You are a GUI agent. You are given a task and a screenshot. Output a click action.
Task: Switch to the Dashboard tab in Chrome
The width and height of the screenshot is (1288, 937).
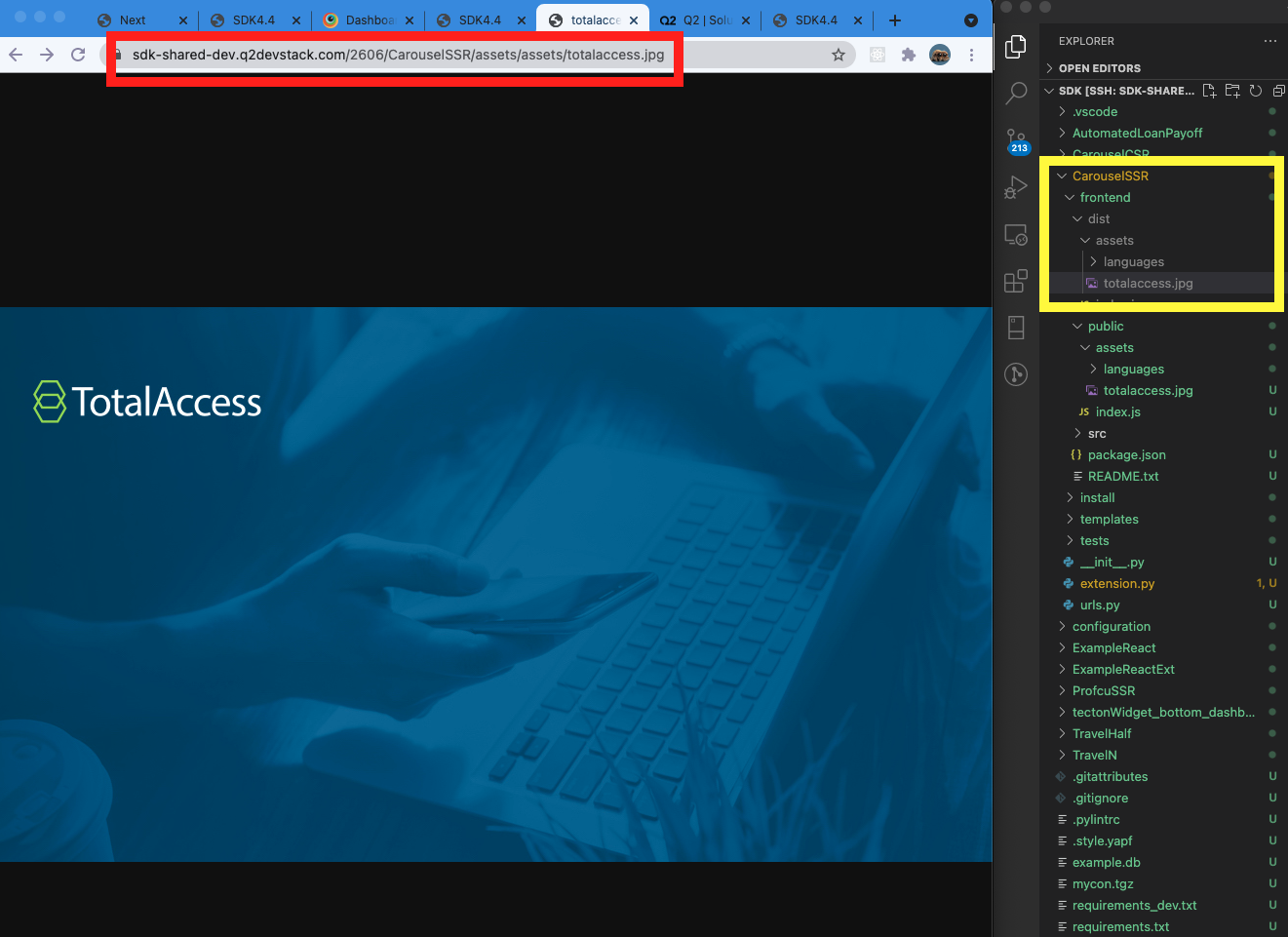coord(369,20)
